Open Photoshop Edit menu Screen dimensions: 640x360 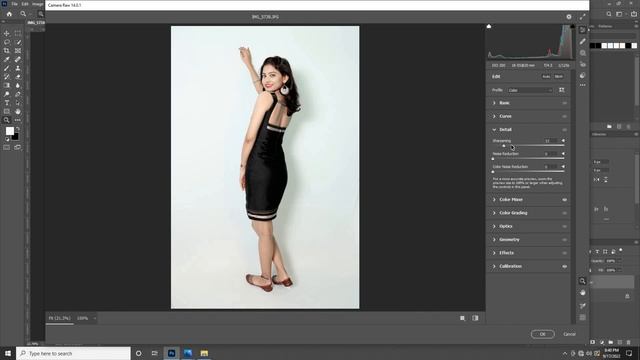pos(25,4)
